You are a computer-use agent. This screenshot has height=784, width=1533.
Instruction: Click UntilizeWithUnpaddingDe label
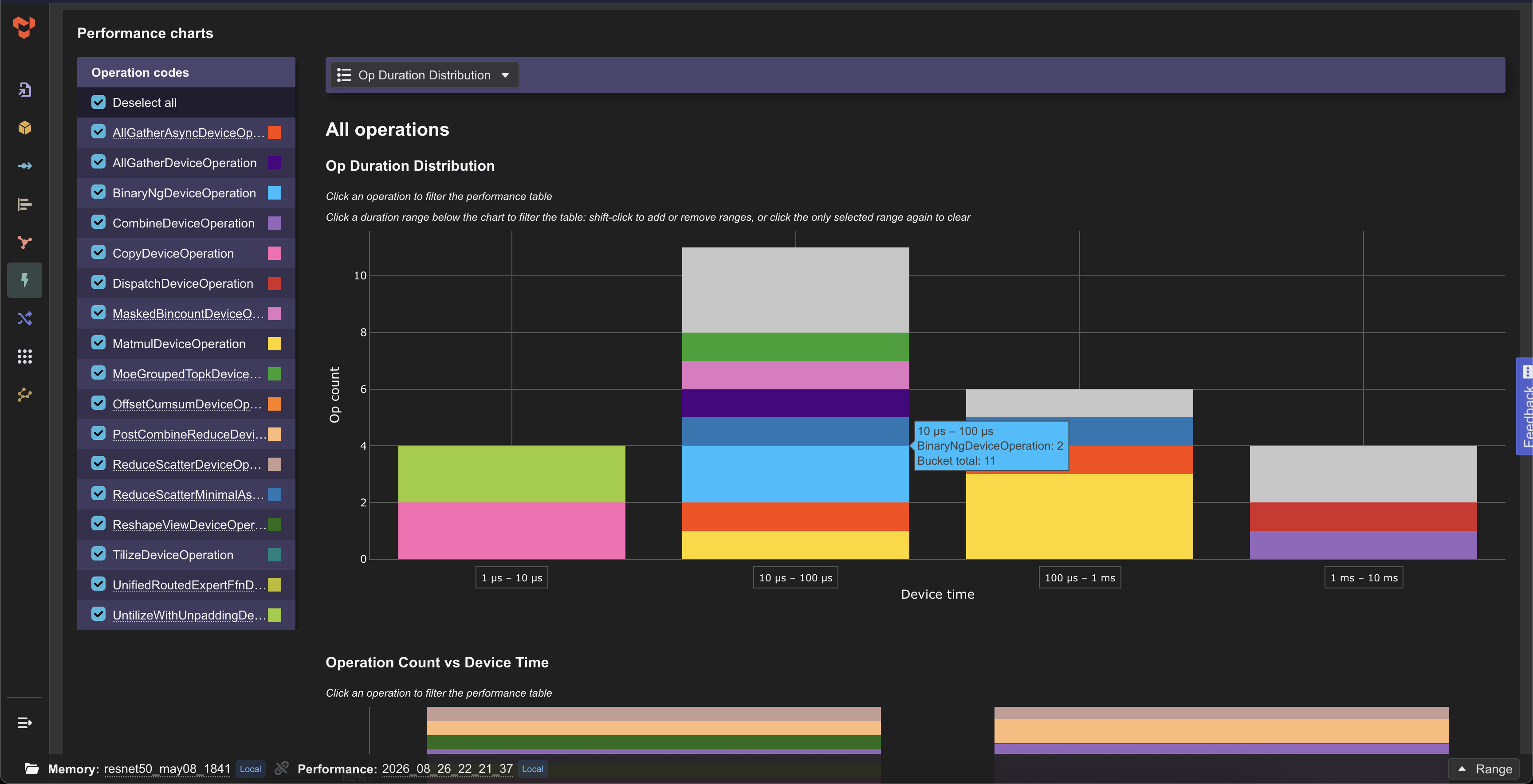coord(189,615)
